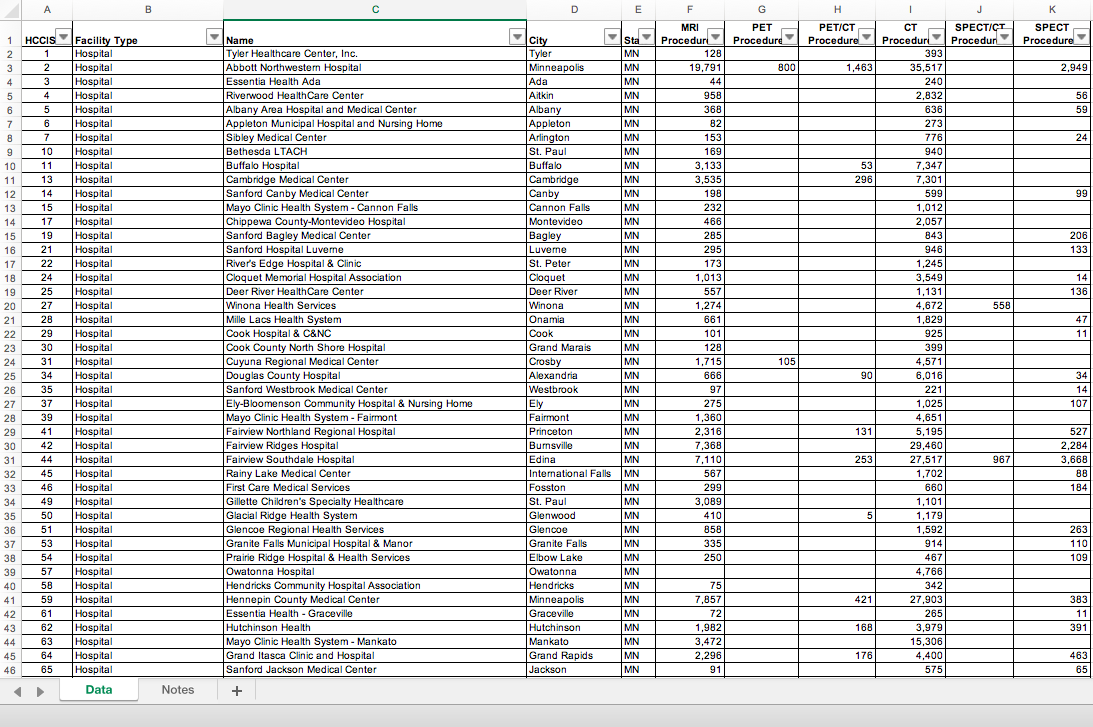Viewport: 1093px width, 727px height.
Task: Click cell Fairview Southdale Hospital
Action: (375, 459)
